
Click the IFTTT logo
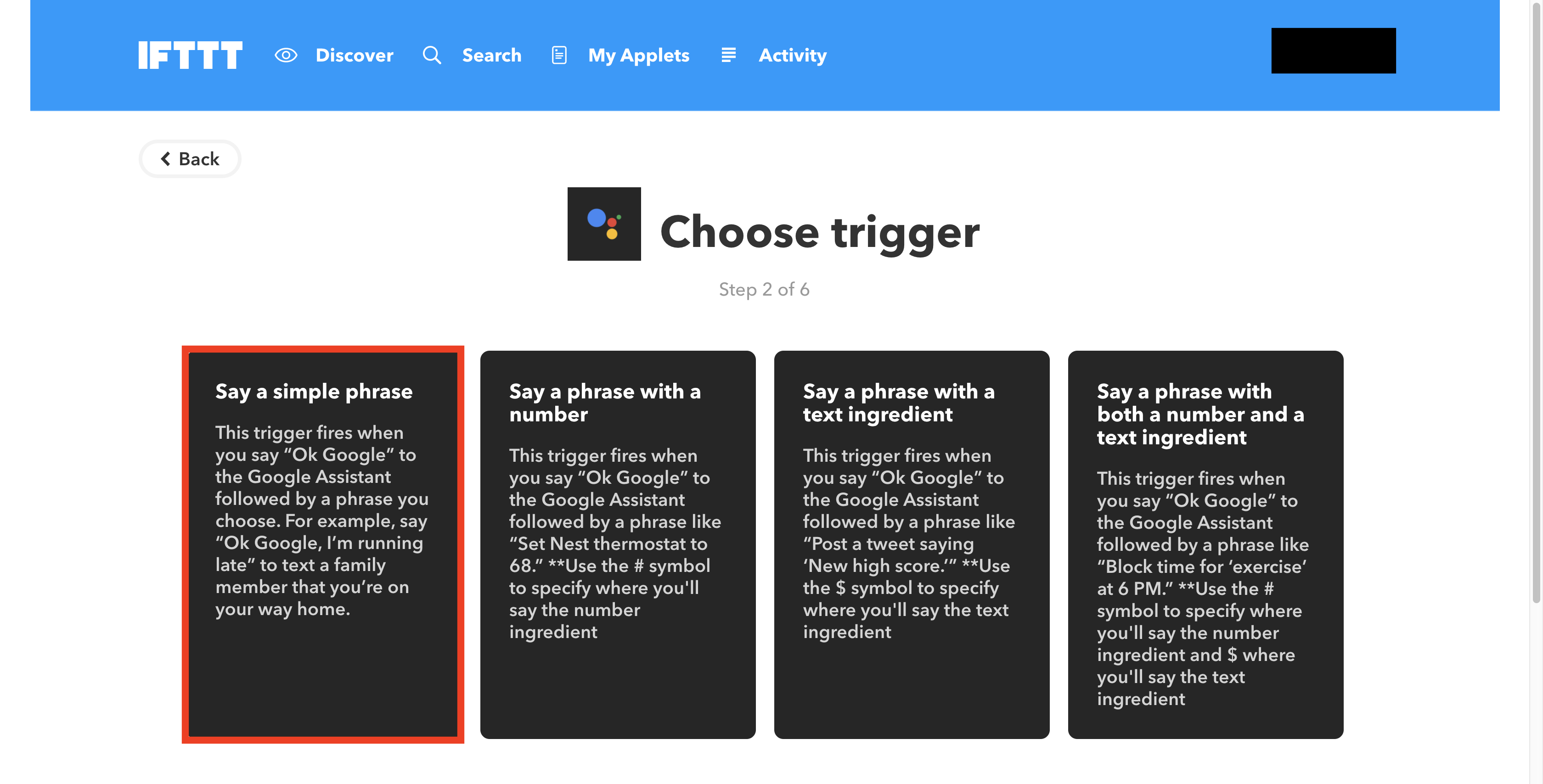(191, 55)
